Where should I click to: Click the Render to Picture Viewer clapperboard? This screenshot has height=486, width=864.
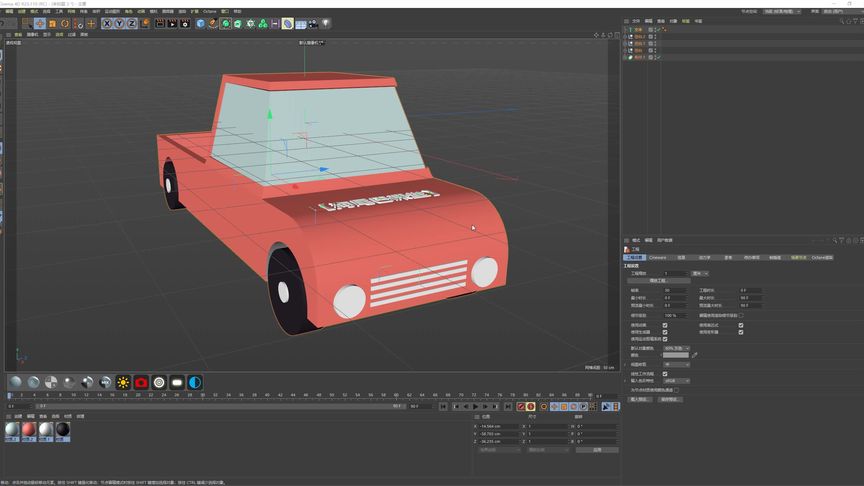[172, 23]
